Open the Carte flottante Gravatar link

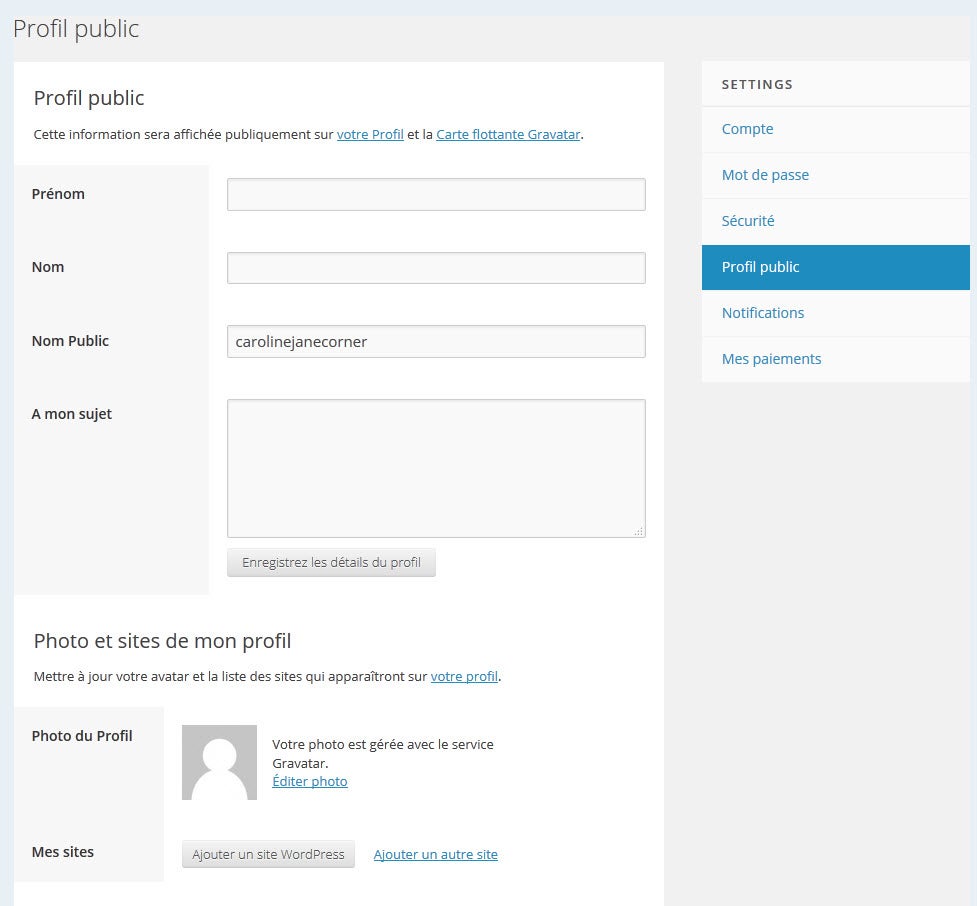(508, 134)
